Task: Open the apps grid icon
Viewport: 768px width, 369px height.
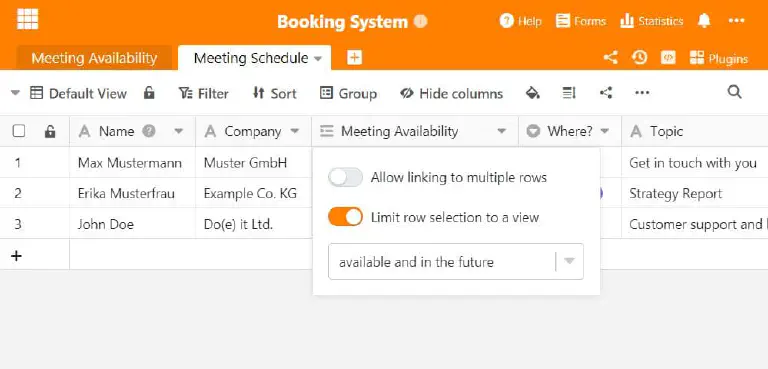Action: 27,19
